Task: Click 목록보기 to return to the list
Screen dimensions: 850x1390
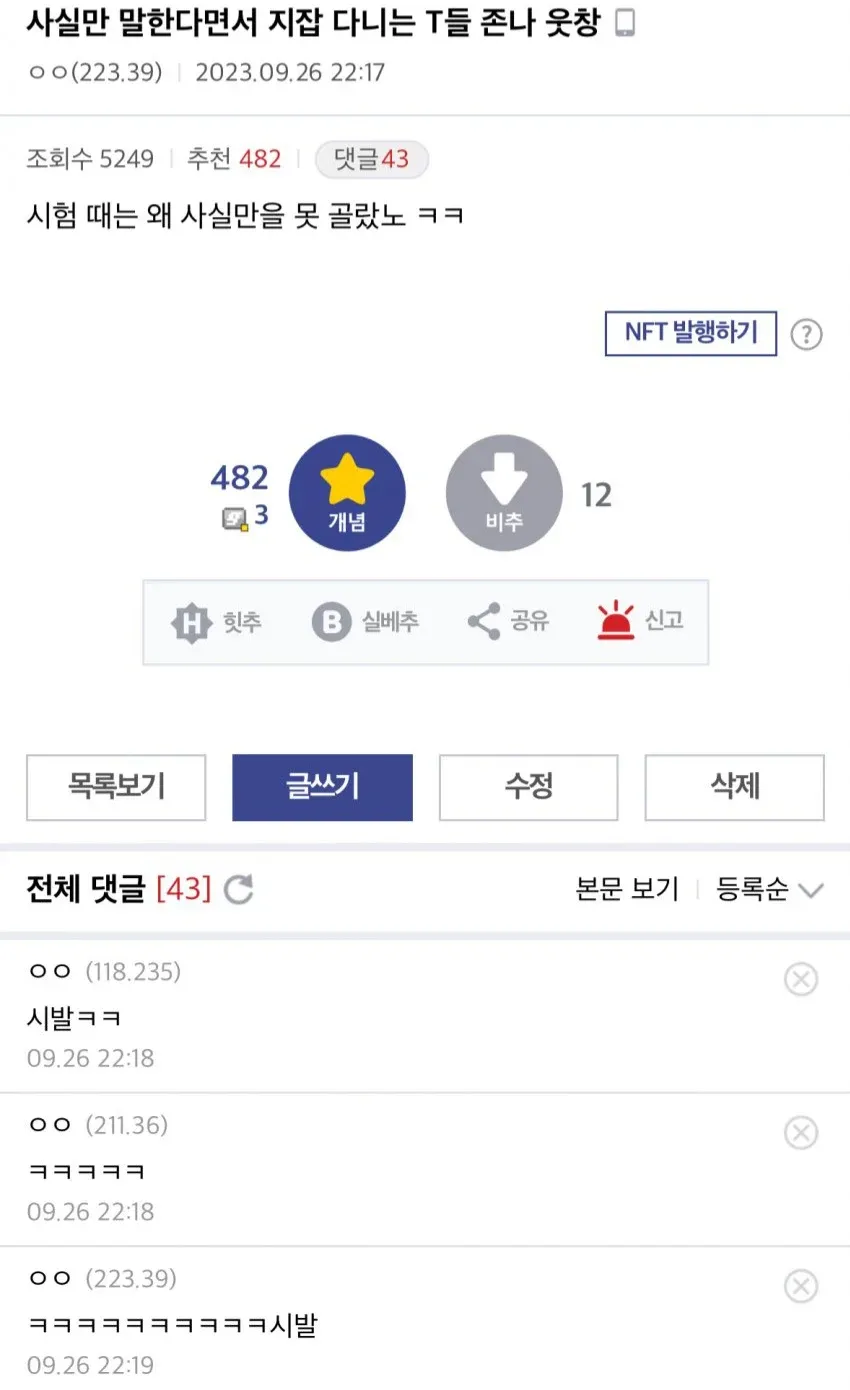Action: pyautogui.click(x=115, y=787)
